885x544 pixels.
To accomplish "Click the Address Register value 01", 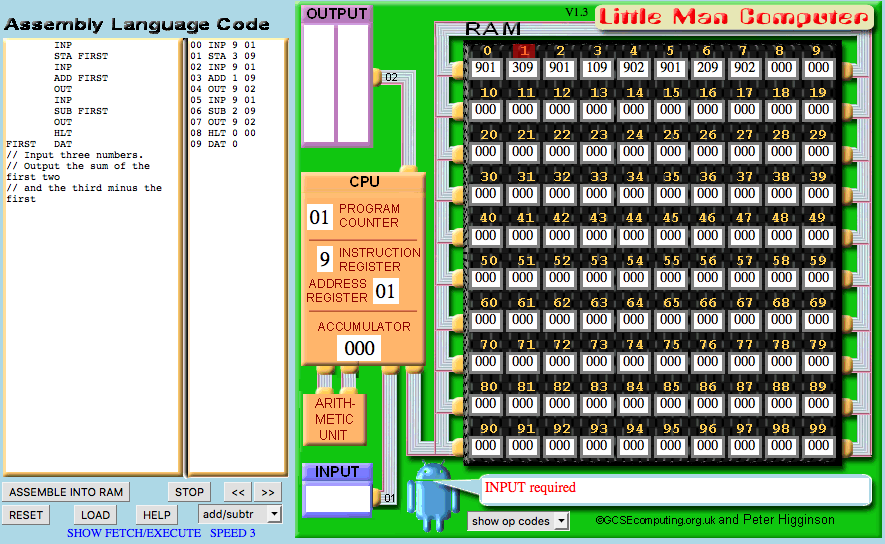I will [x=385, y=291].
